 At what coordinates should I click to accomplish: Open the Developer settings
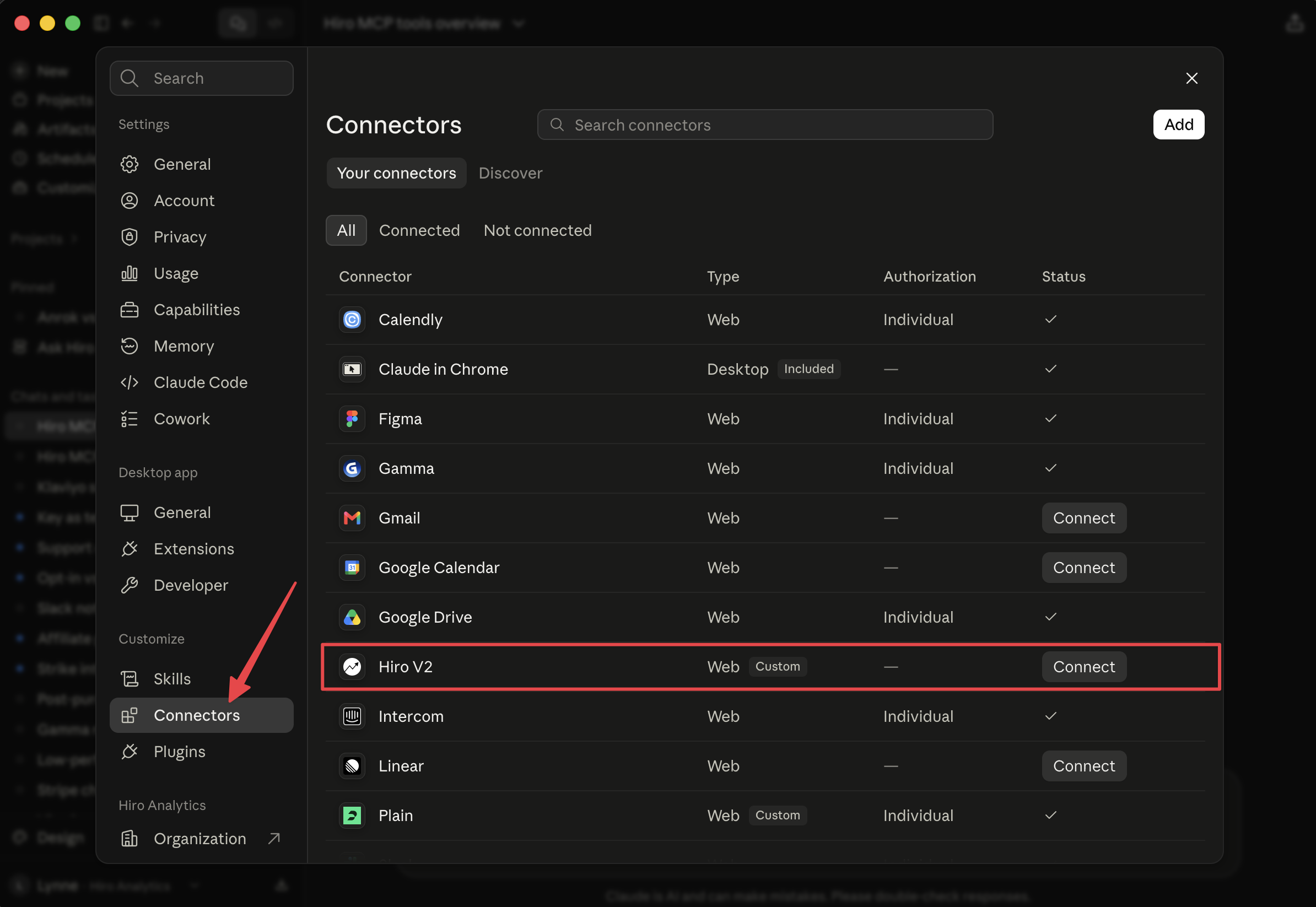201,585
